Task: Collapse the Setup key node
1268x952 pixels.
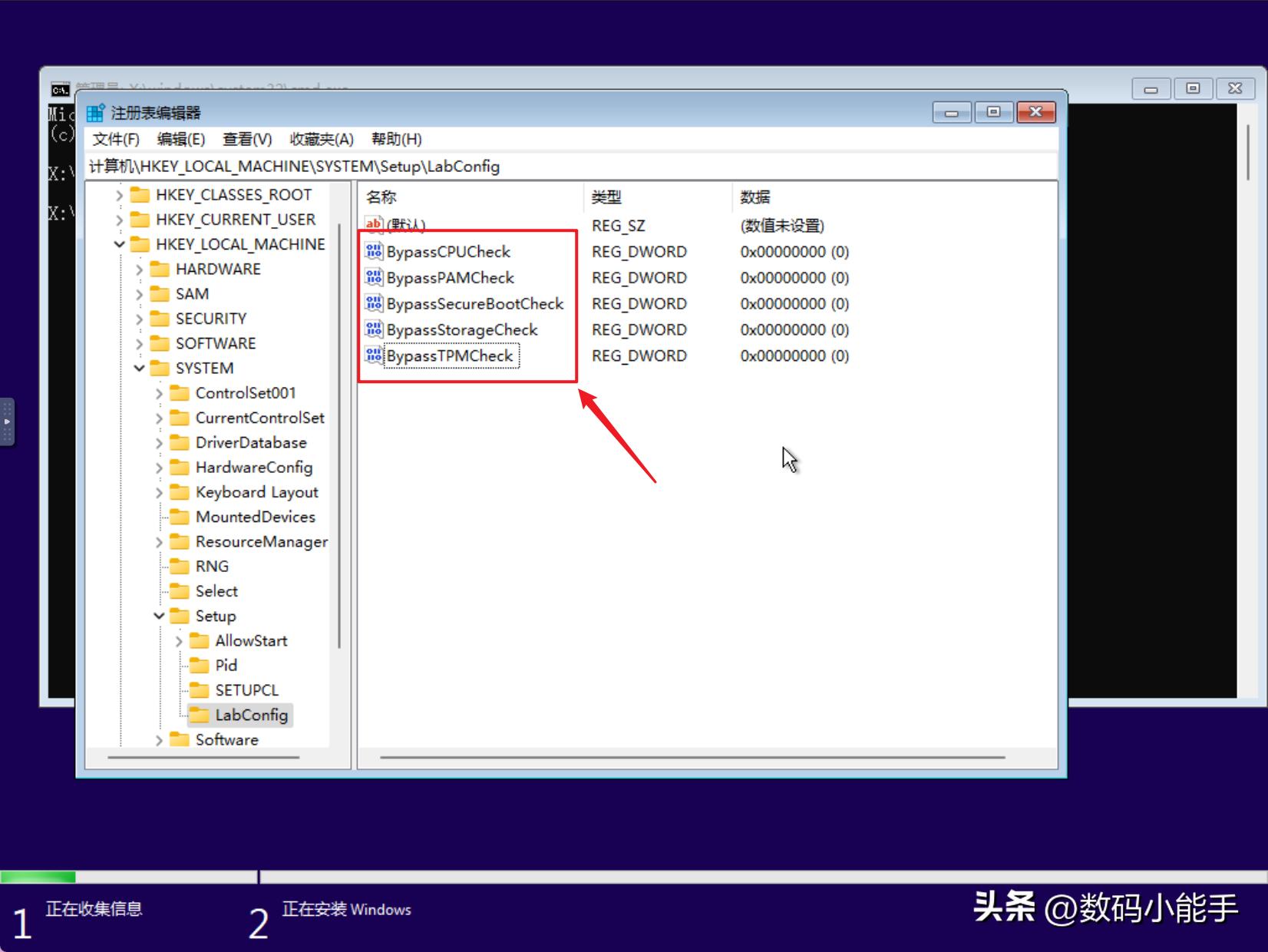Action: [x=159, y=616]
